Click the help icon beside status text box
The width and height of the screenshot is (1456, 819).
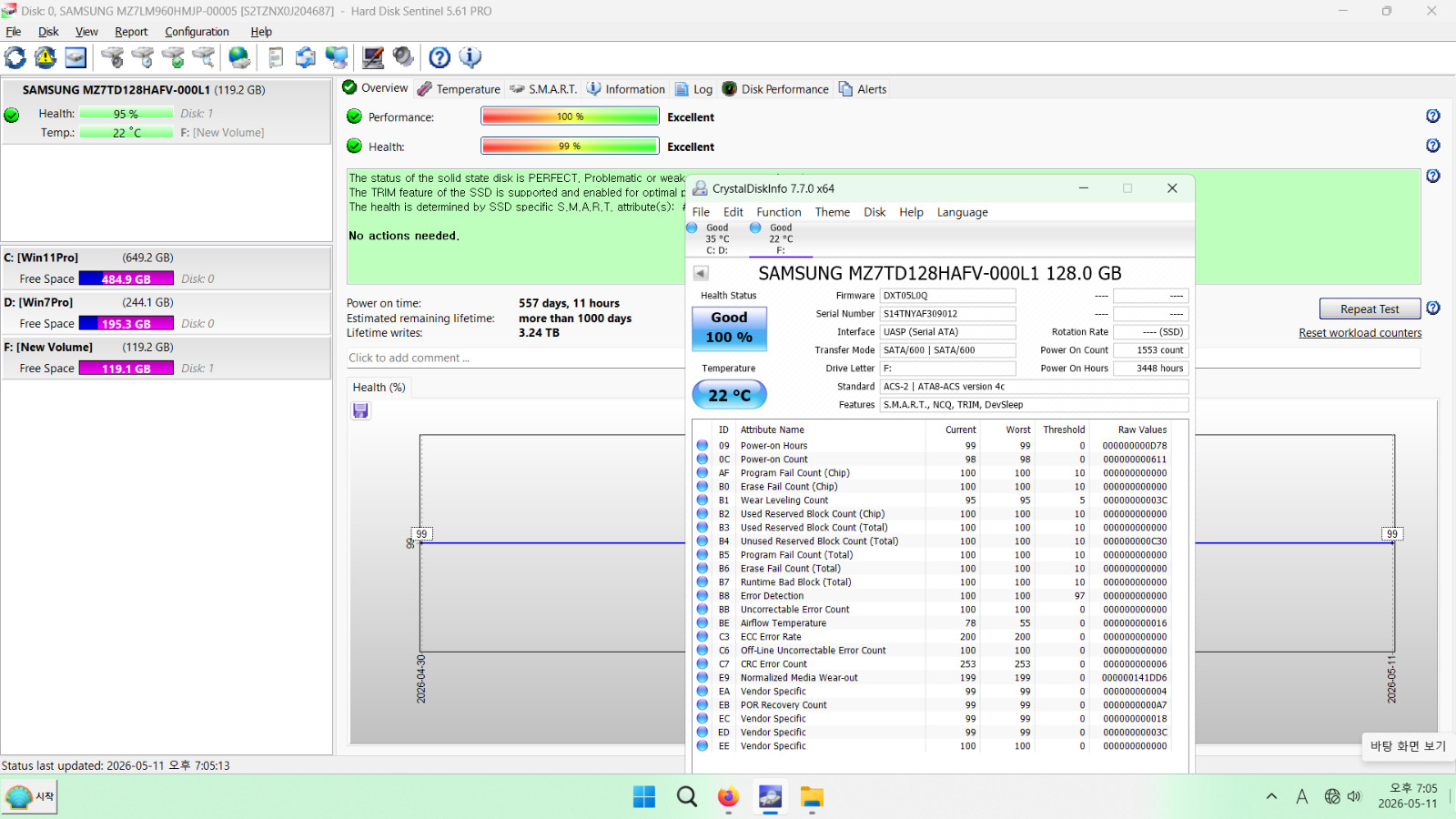coord(1433,176)
